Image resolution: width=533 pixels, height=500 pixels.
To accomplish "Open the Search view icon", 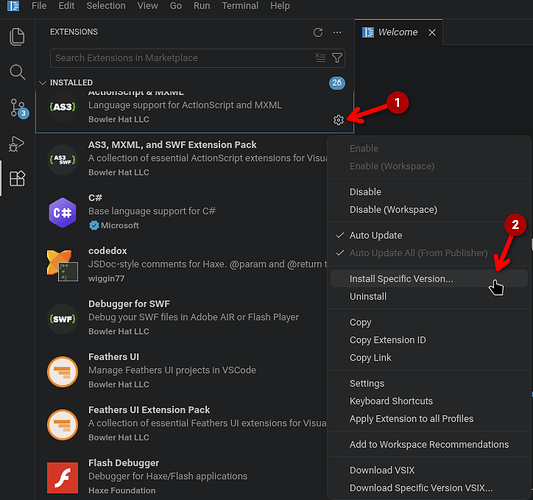I will click(x=17, y=72).
